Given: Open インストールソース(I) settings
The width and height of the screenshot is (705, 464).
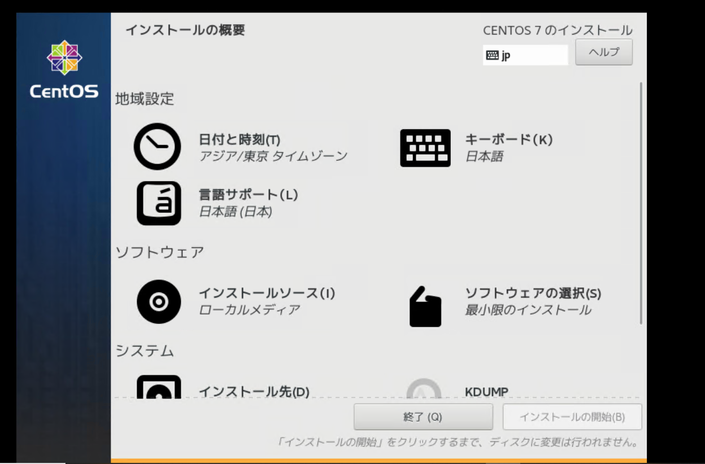Looking at the screenshot, I should tap(267, 293).
